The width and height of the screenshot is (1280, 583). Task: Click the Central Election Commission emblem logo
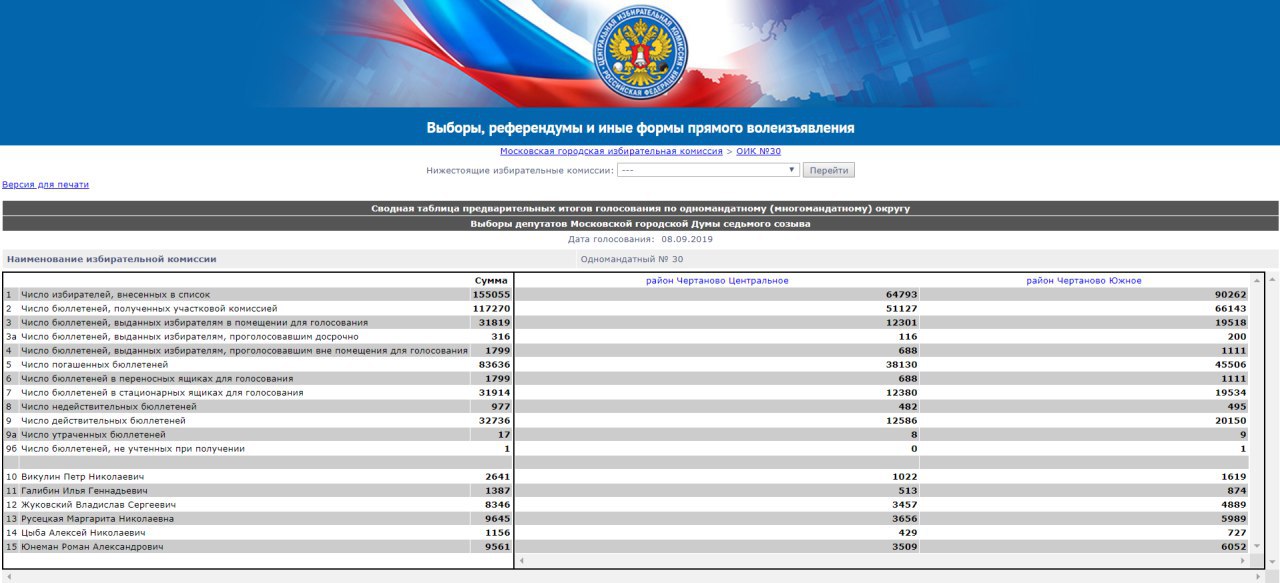641,51
